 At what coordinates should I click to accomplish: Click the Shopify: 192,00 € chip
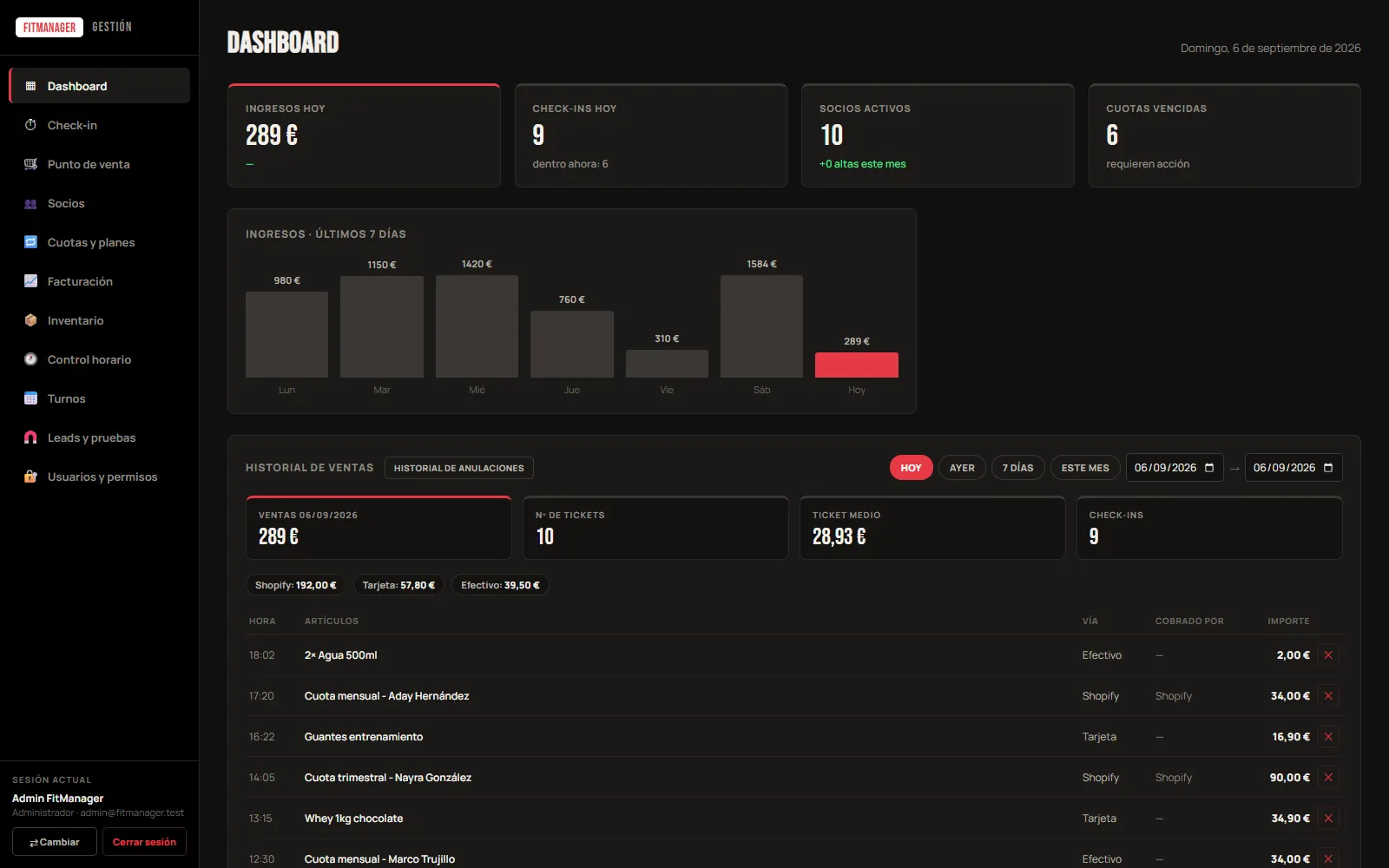(296, 585)
